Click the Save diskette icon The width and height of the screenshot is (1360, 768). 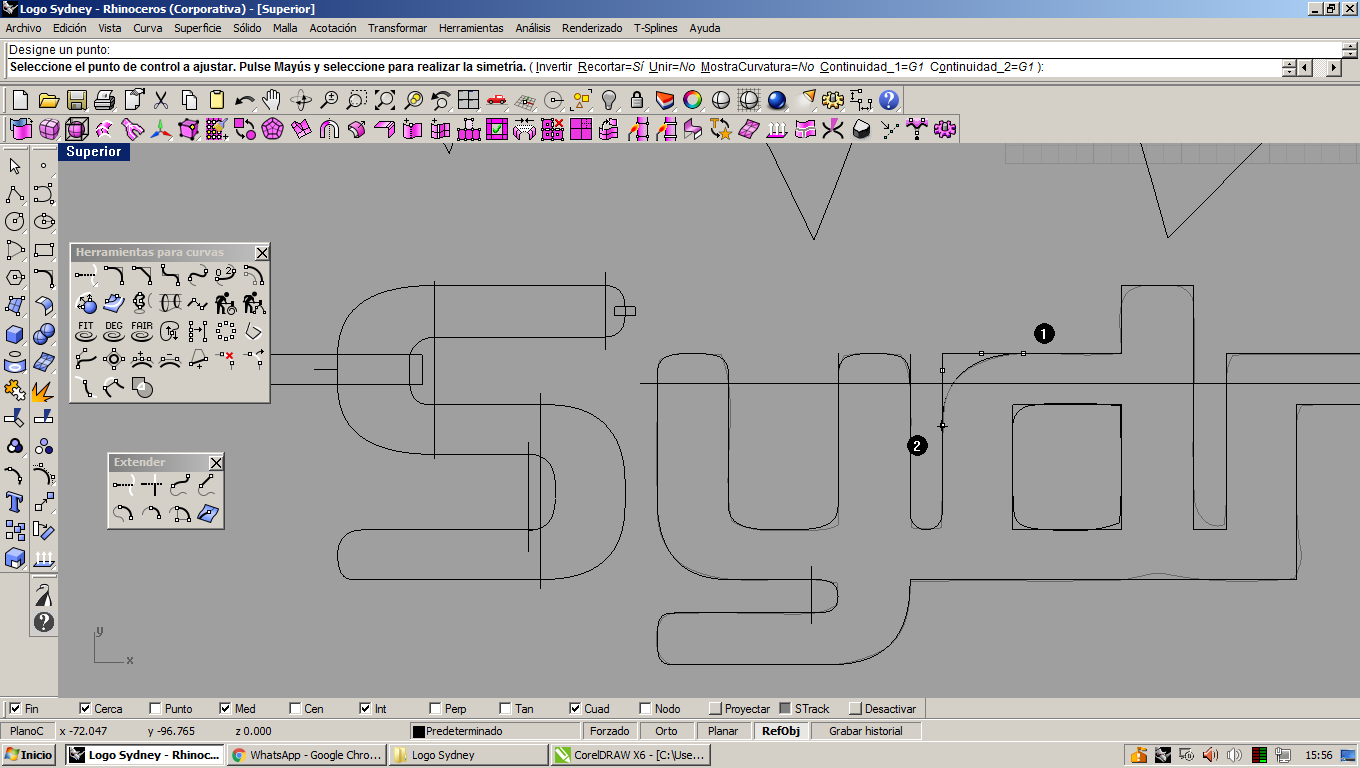tap(76, 100)
